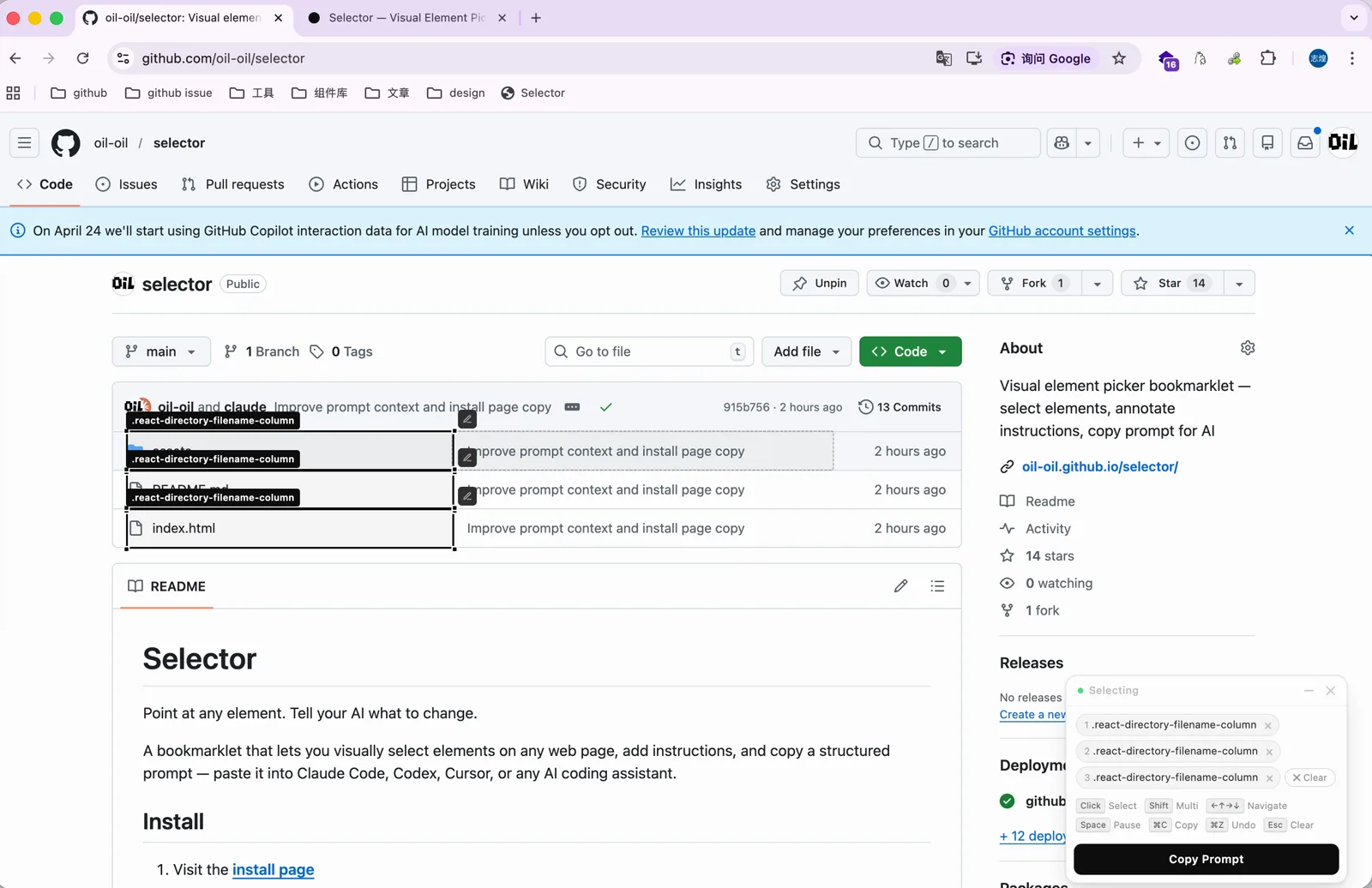Viewport: 1372px width, 888px height.
Task: Open repository Settings tab
Action: [x=803, y=184]
